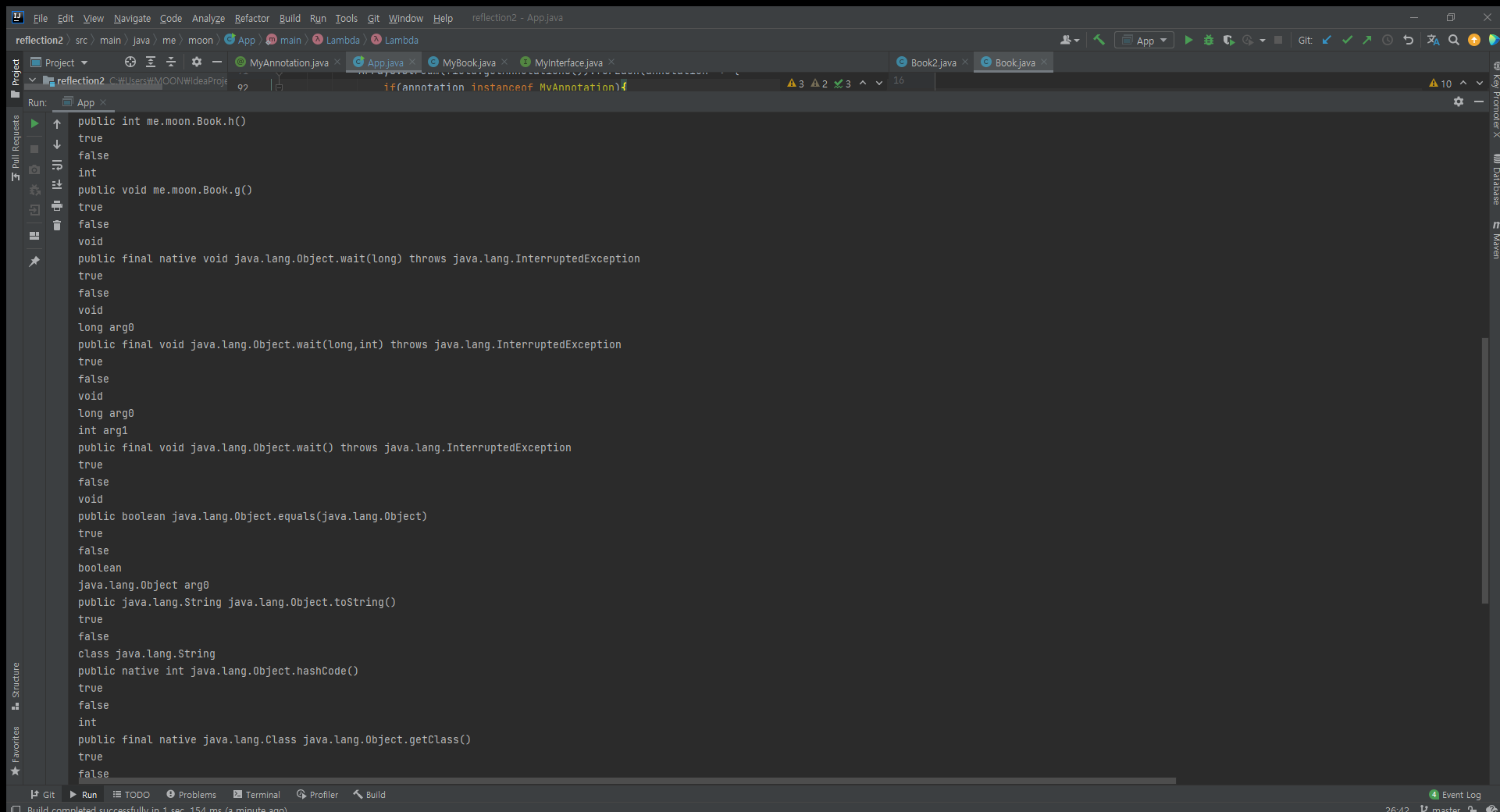Image resolution: width=1500 pixels, height=812 pixels.
Task: Open the Run panel settings gear
Action: (x=1458, y=101)
